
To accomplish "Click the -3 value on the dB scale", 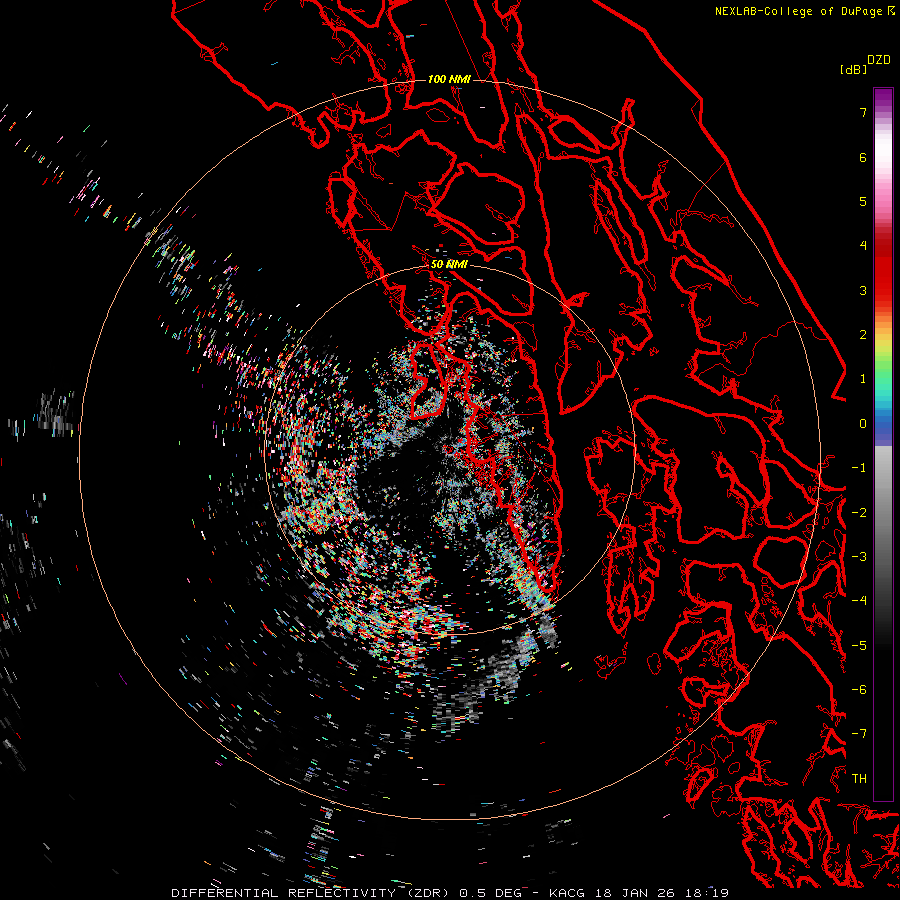I will click(x=859, y=557).
